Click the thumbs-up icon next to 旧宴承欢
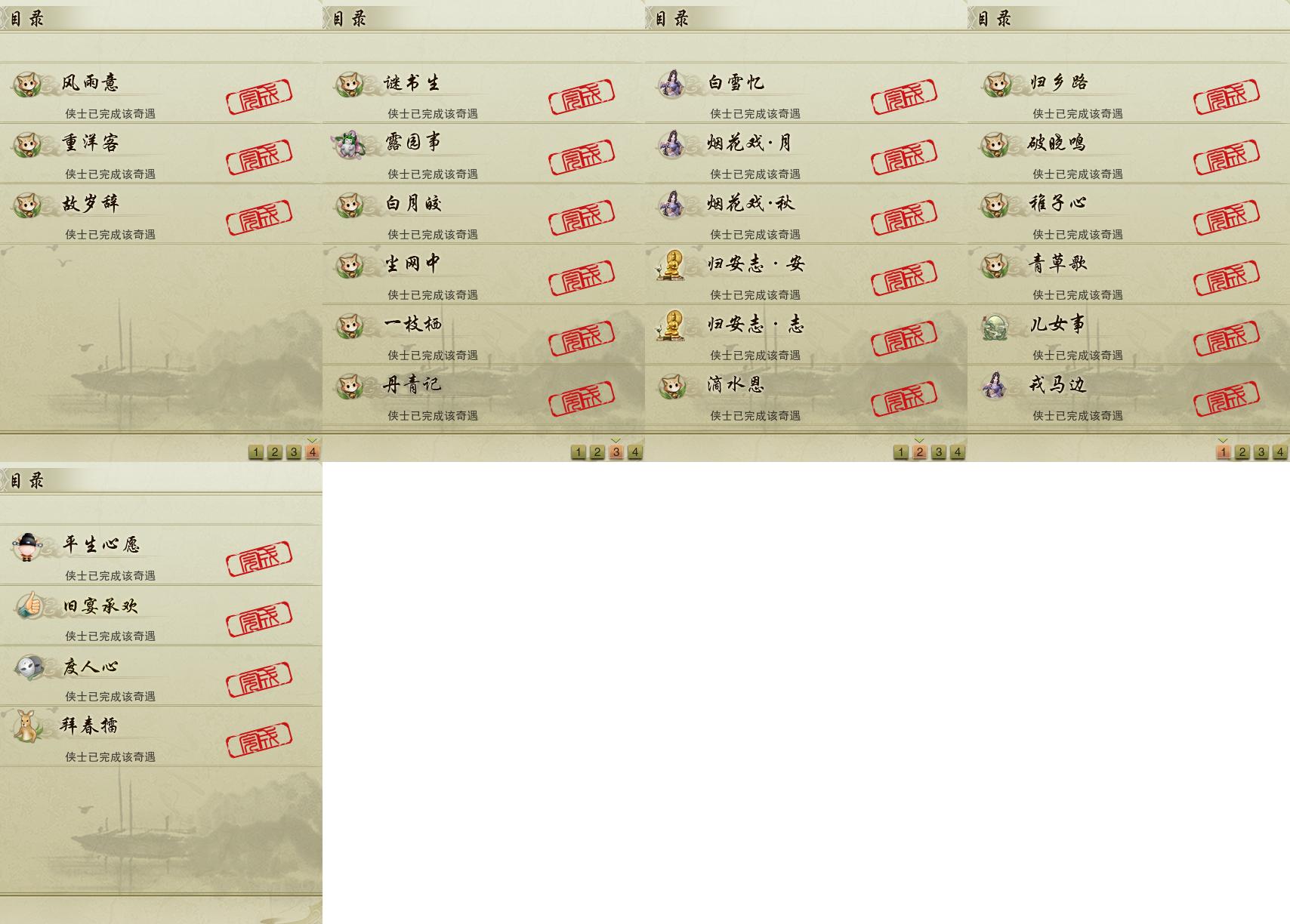 (x=29, y=605)
